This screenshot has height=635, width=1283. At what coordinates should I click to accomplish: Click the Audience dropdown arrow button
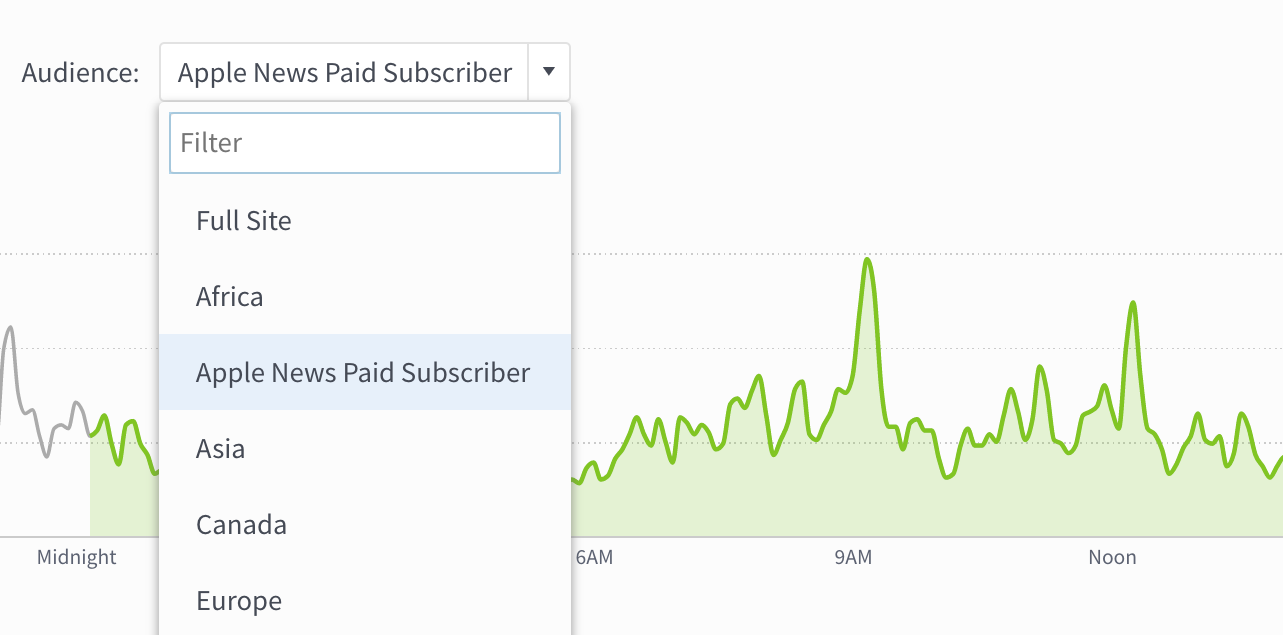(x=548, y=72)
